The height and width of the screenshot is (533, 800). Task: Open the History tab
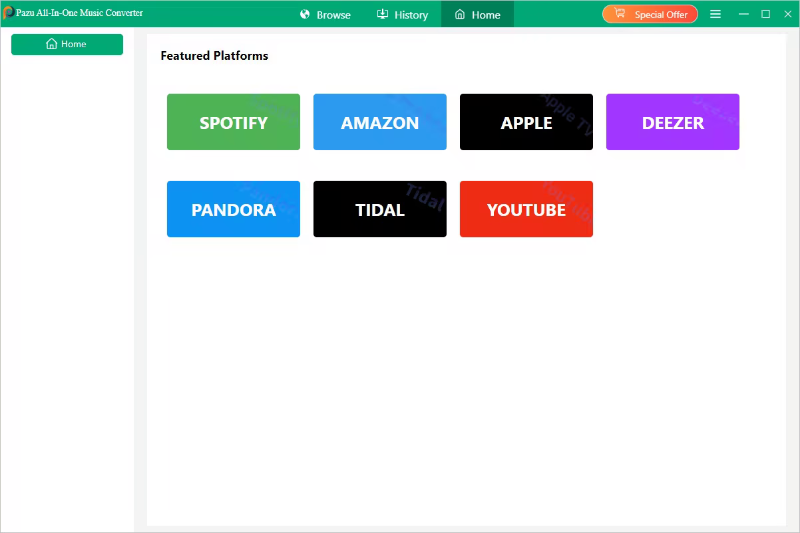403,15
